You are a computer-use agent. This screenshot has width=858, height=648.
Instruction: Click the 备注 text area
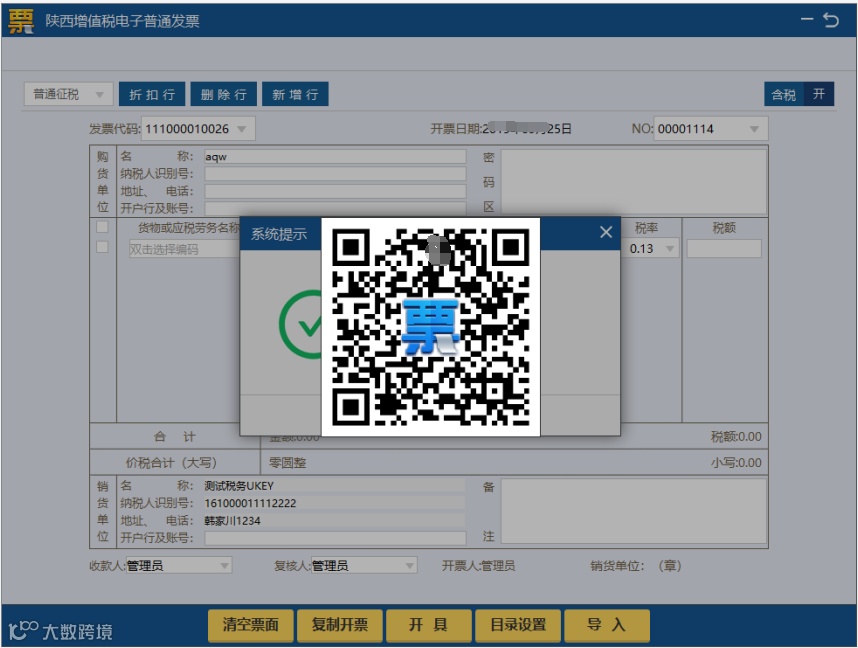pyautogui.click(x=634, y=511)
